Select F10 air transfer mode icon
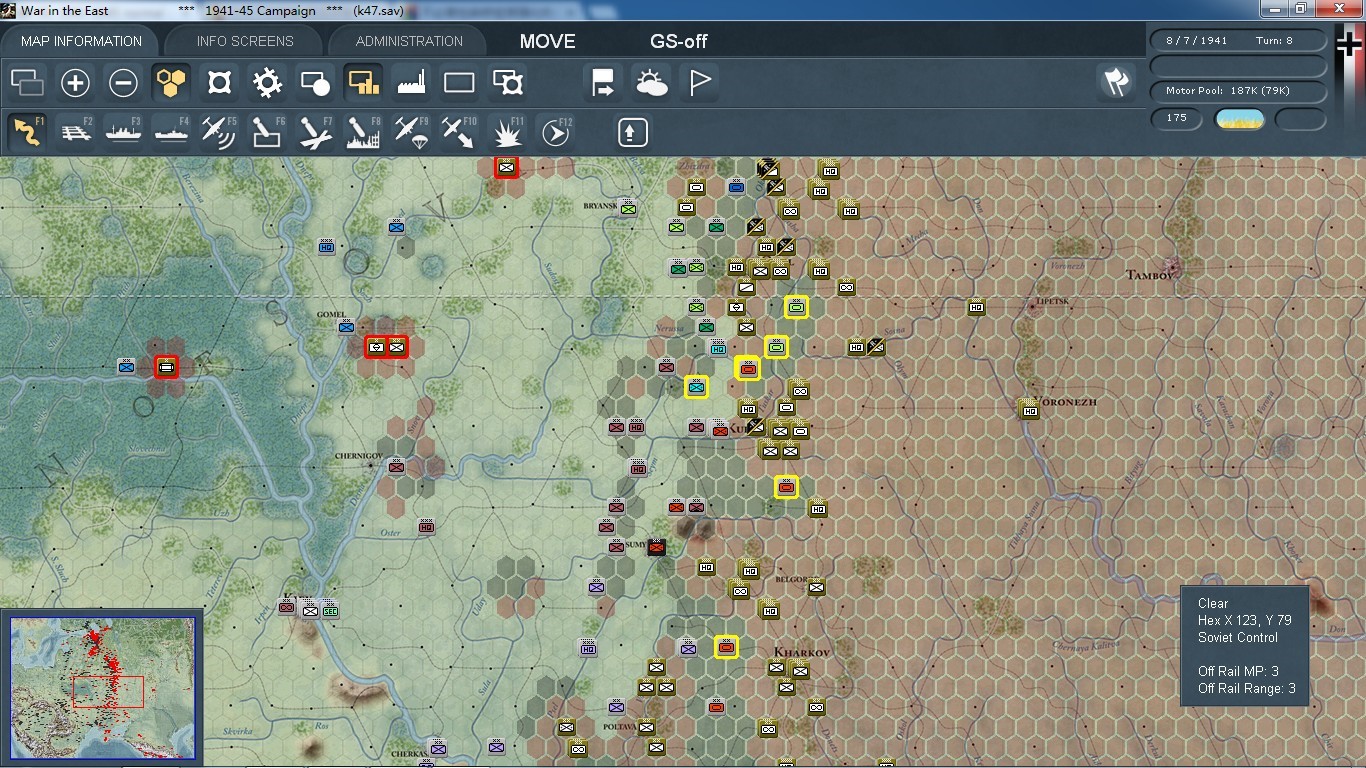Viewport: 1366px width, 768px height. [459, 132]
